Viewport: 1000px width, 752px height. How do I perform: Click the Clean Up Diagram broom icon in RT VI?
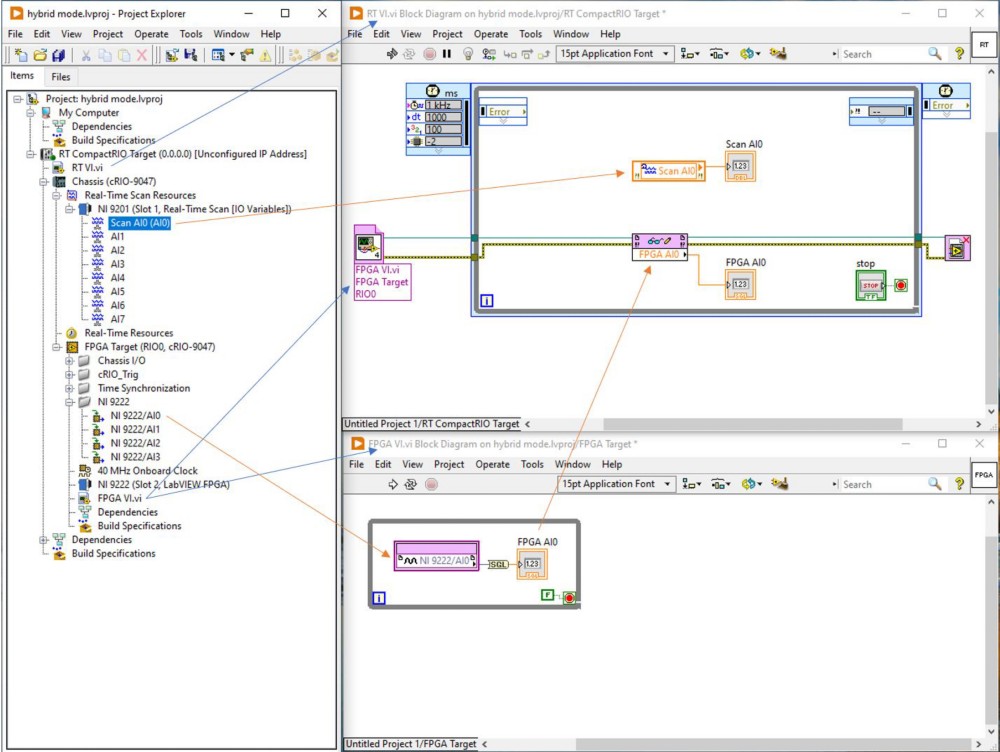[780, 54]
